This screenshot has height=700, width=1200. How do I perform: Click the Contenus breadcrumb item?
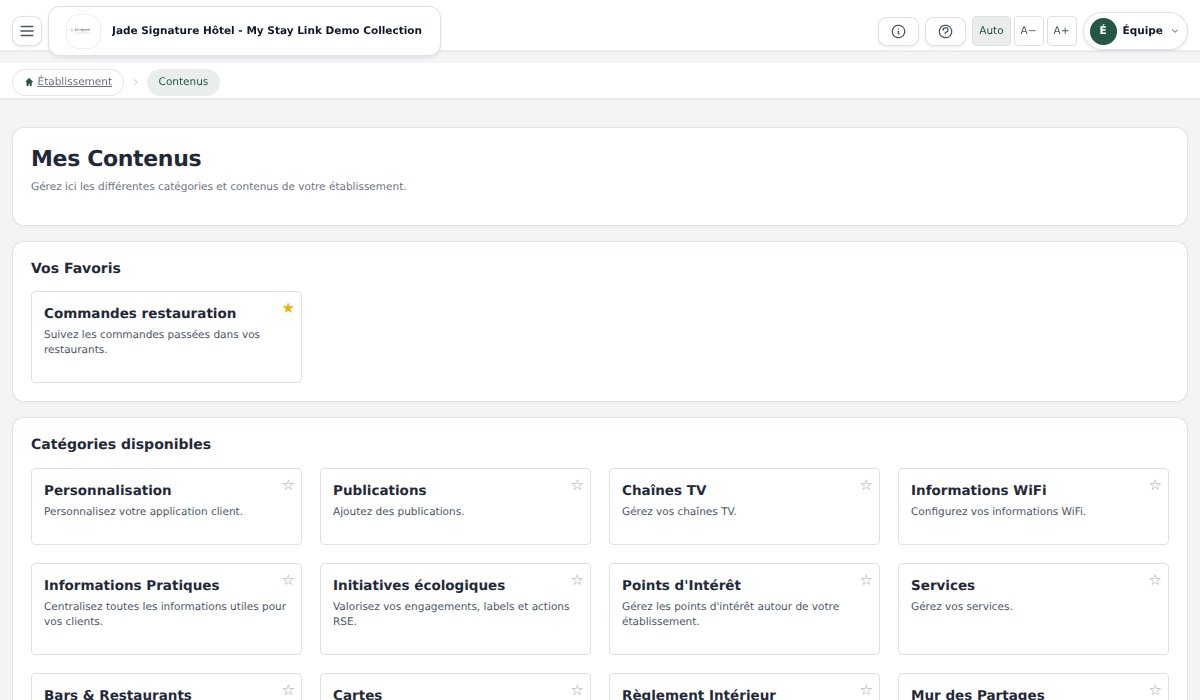click(x=183, y=82)
